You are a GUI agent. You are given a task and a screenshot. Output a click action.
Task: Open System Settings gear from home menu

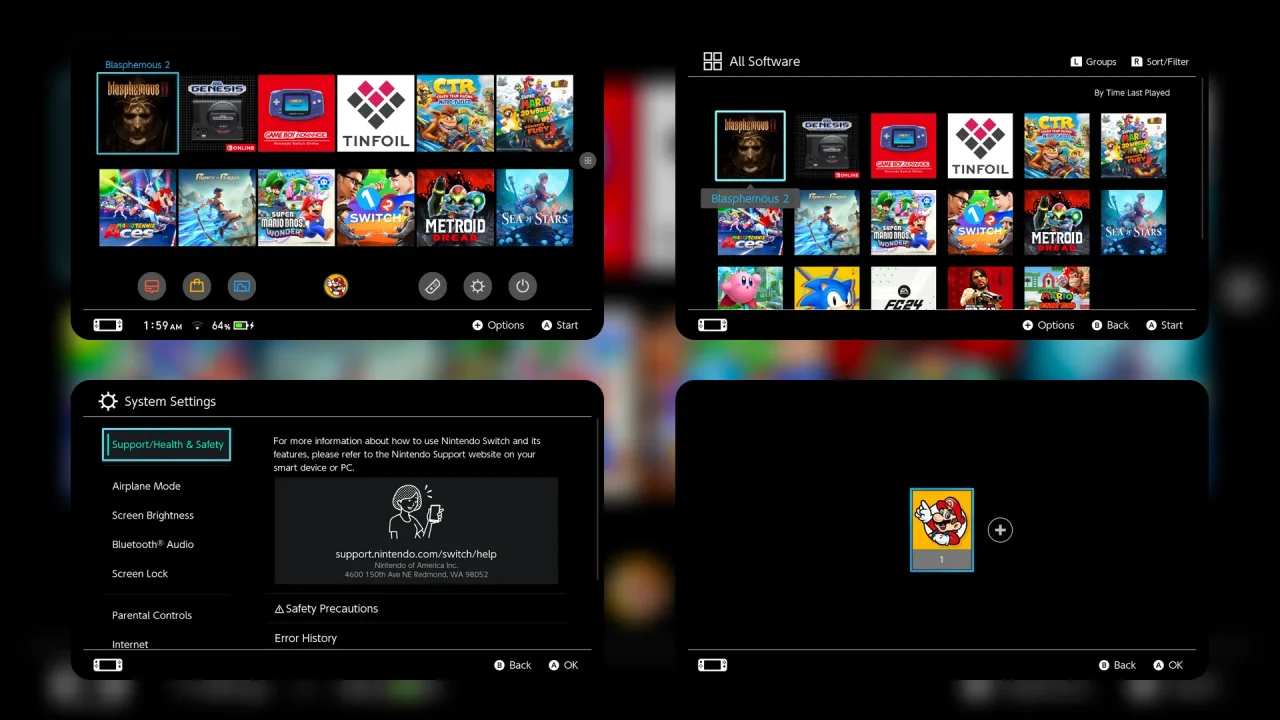(x=478, y=286)
